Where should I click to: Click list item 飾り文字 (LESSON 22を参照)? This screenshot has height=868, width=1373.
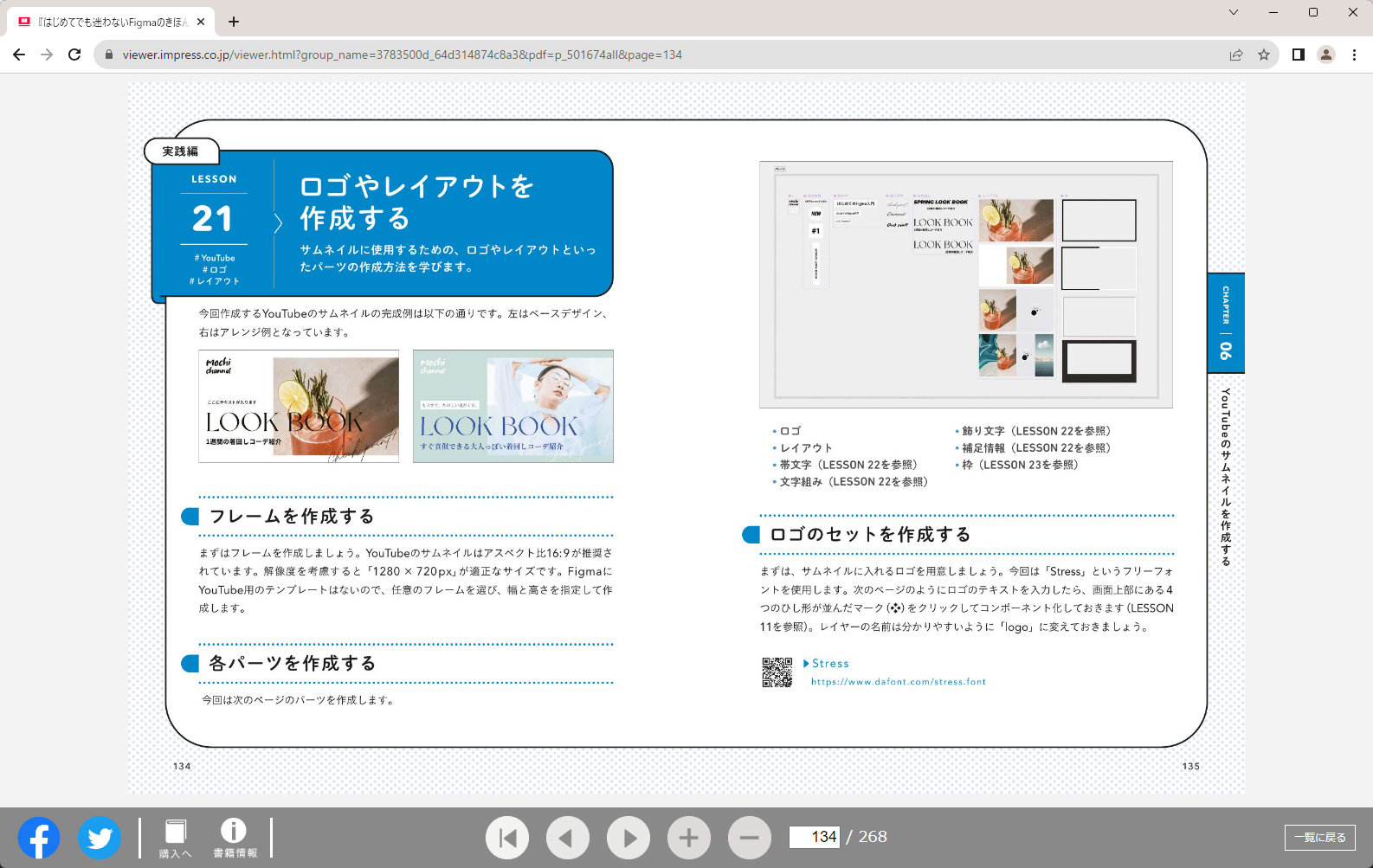point(1036,431)
